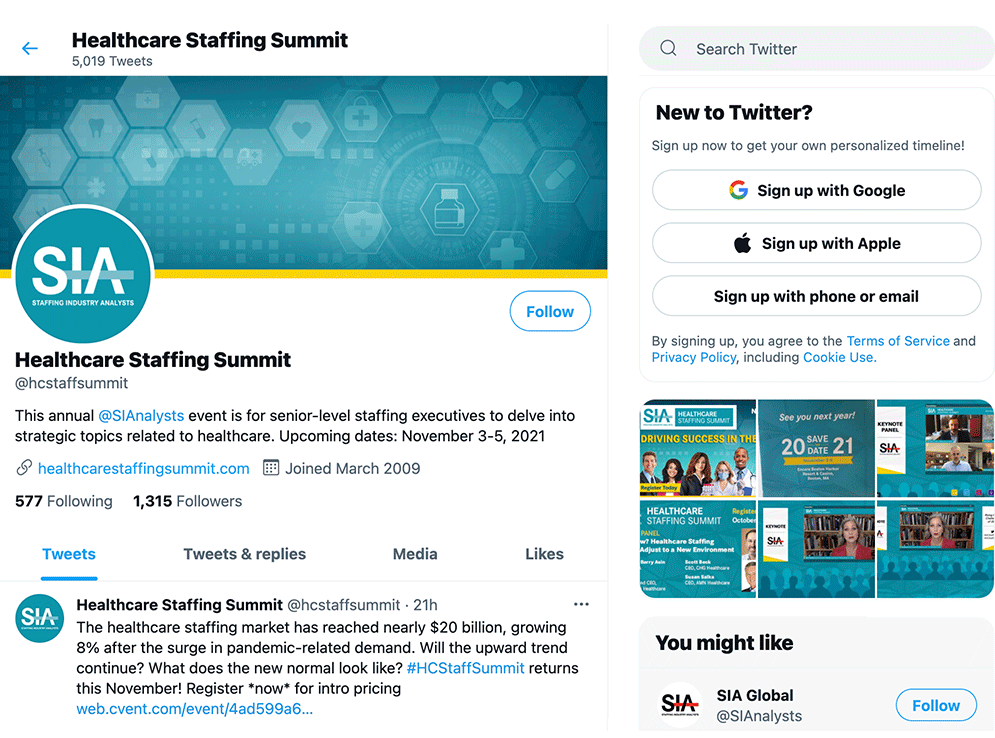Image resolution: width=995 pixels, height=738 pixels.
Task: Open the 2021 Save the Date thumbnail
Action: 816,448
